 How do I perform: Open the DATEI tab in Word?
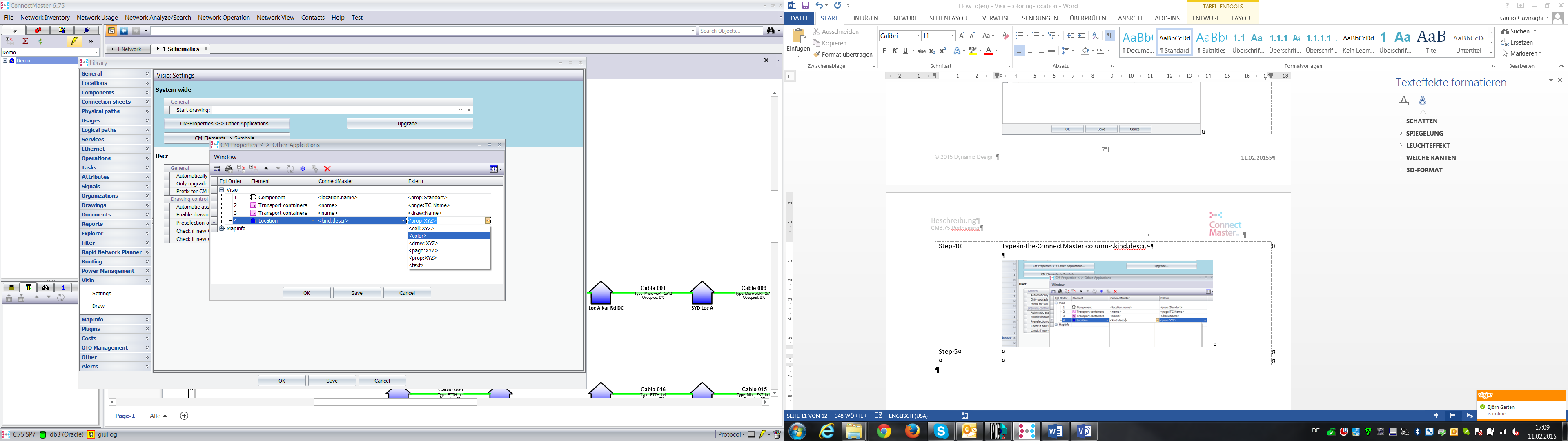pyautogui.click(x=799, y=18)
